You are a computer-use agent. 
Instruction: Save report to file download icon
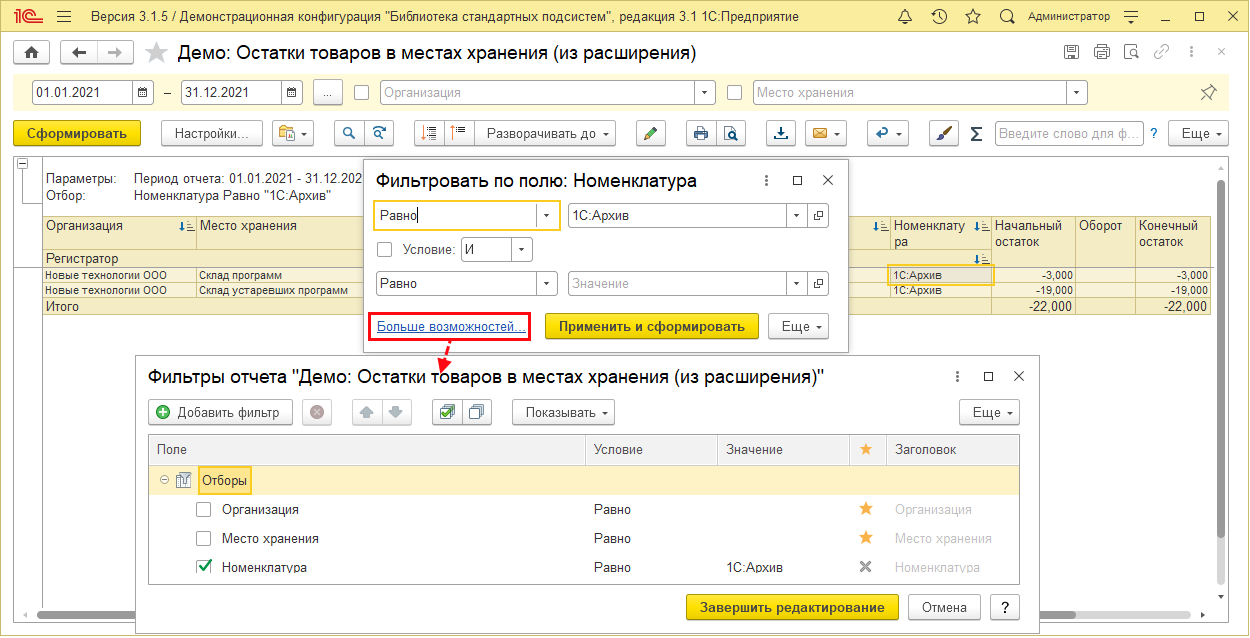pos(782,133)
